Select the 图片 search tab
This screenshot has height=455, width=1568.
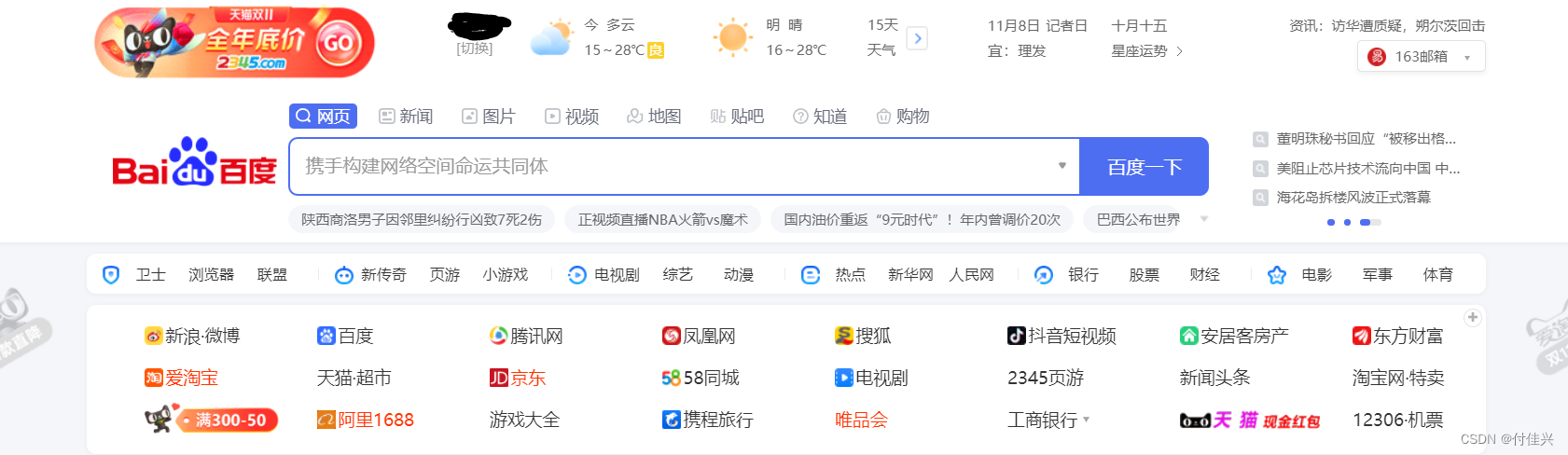coord(489,116)
